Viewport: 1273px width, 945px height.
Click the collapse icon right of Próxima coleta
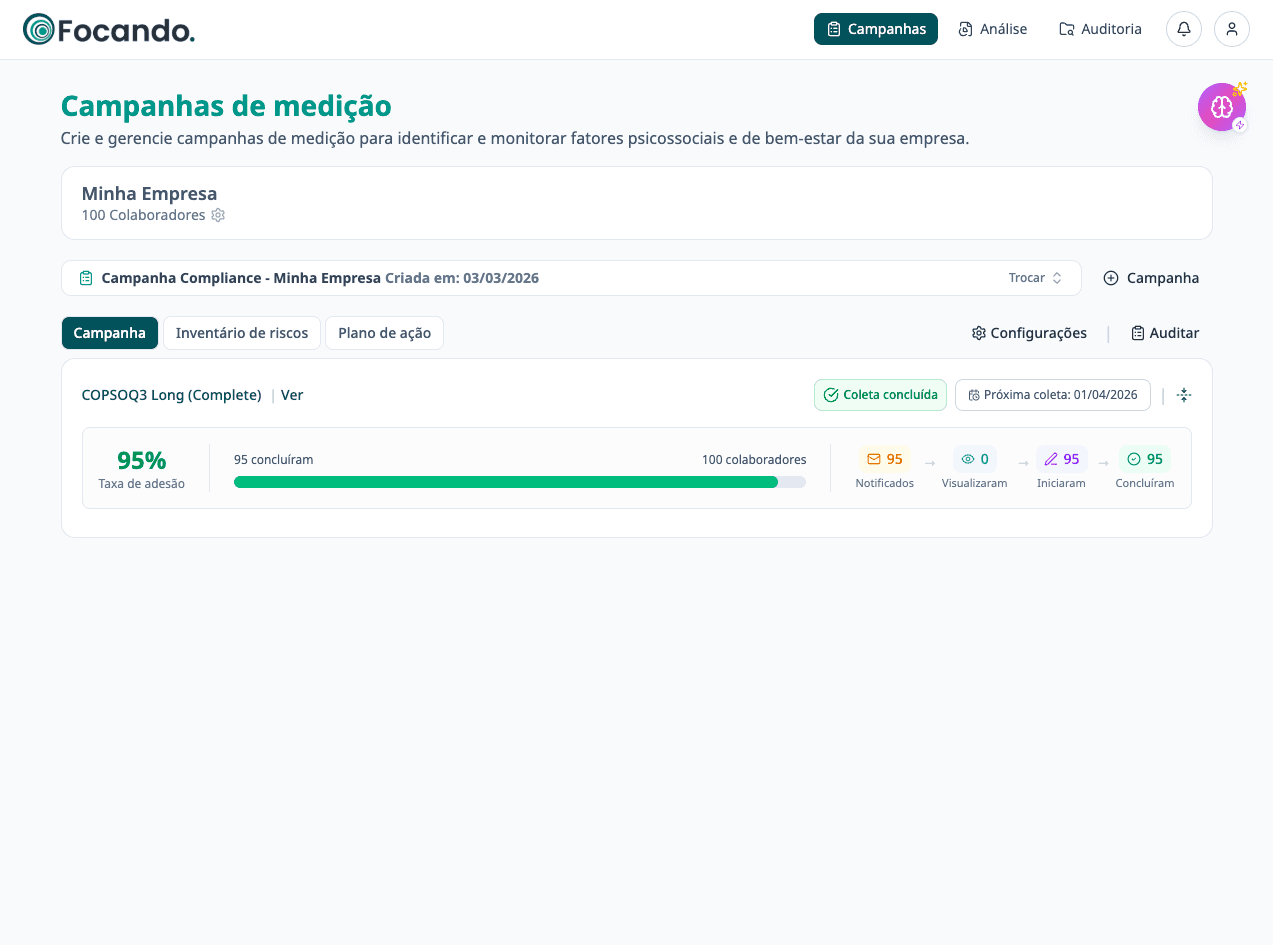(1183, 395)
